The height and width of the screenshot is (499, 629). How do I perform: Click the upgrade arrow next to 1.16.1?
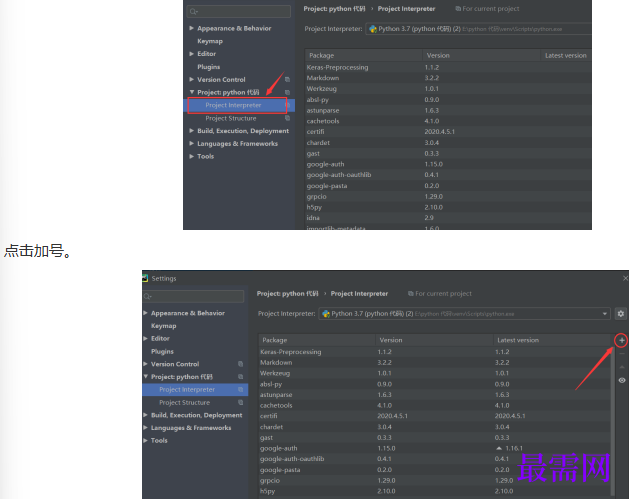pos(499,448)
